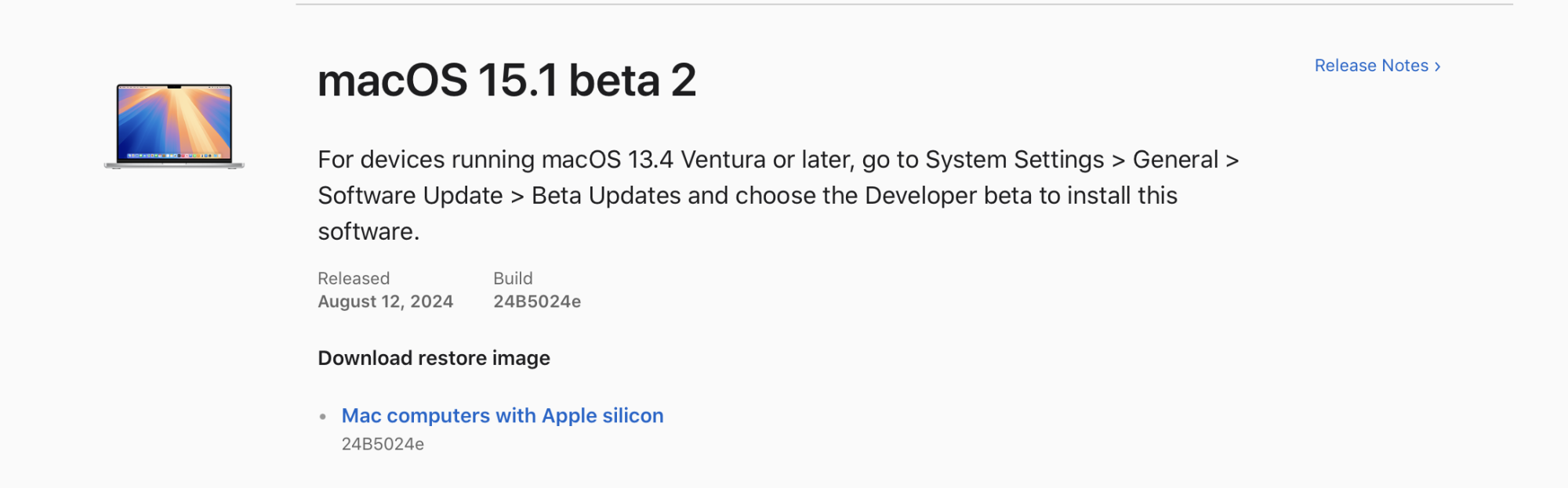Click the Released label

354,278
